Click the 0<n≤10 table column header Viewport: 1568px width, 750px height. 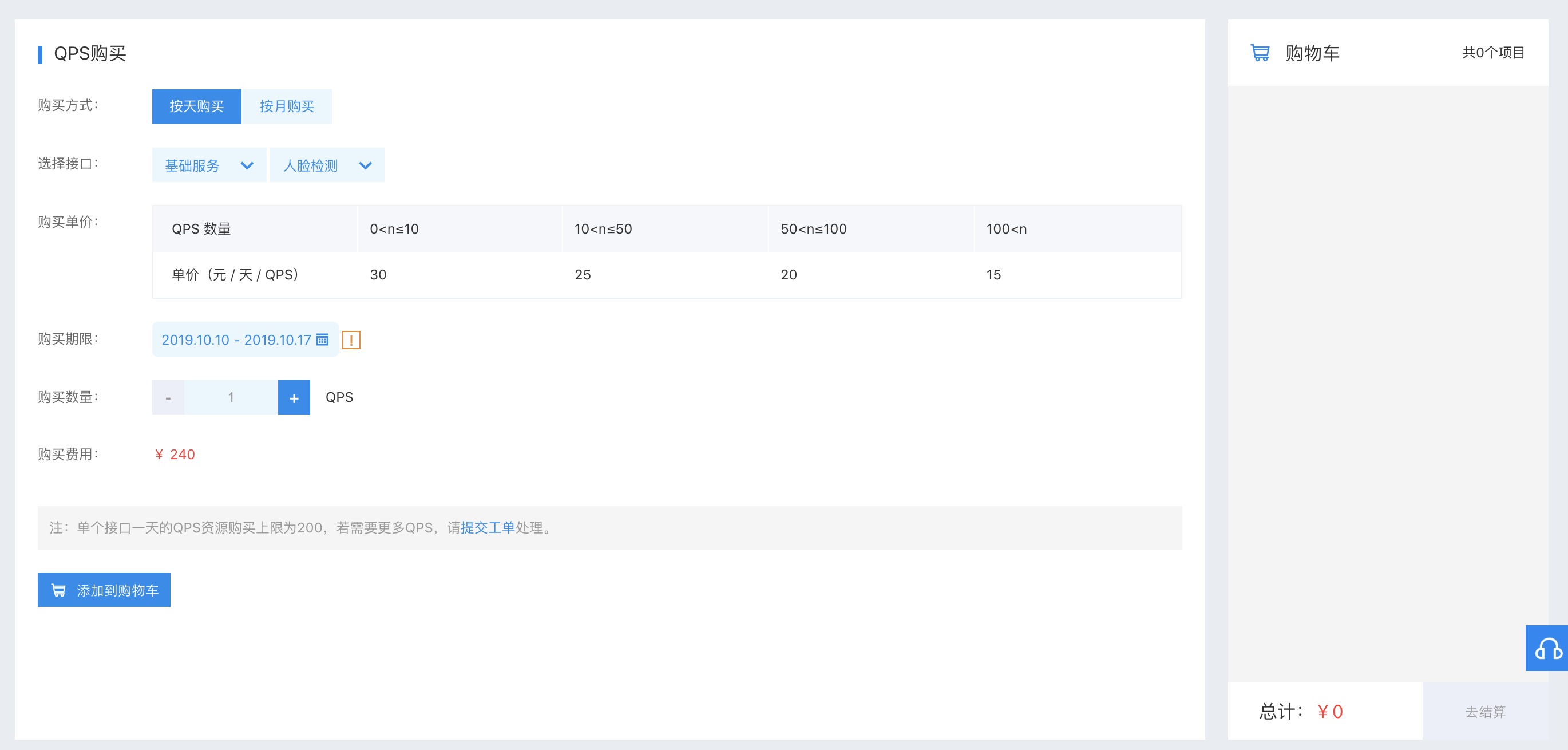(x=394, y=229)
